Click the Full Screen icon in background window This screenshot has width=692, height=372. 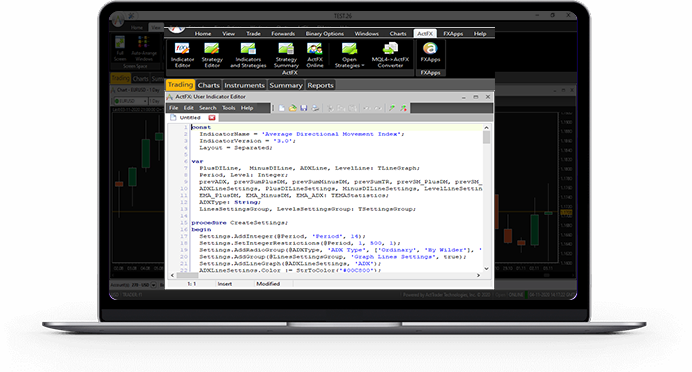120,49
